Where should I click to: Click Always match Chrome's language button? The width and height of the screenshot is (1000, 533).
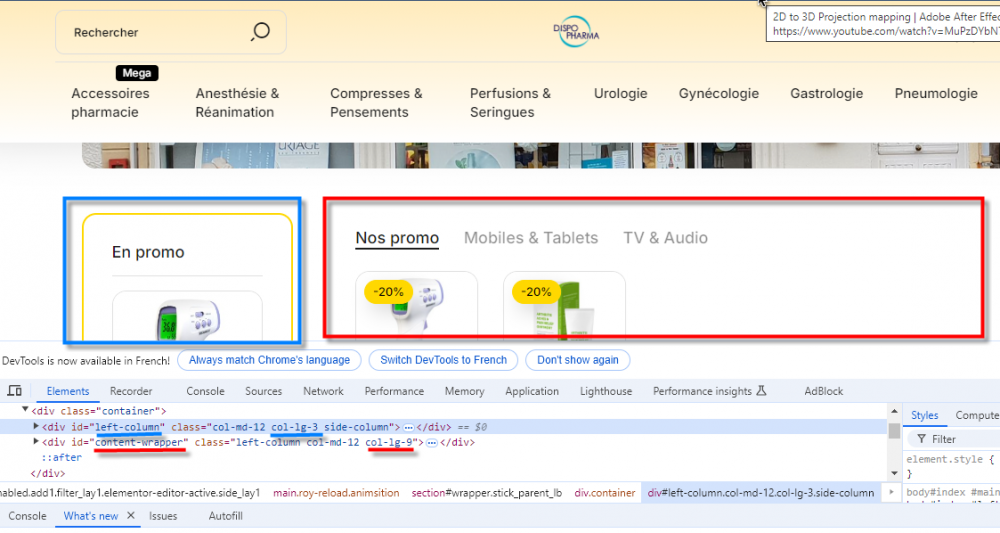point(269,360)
